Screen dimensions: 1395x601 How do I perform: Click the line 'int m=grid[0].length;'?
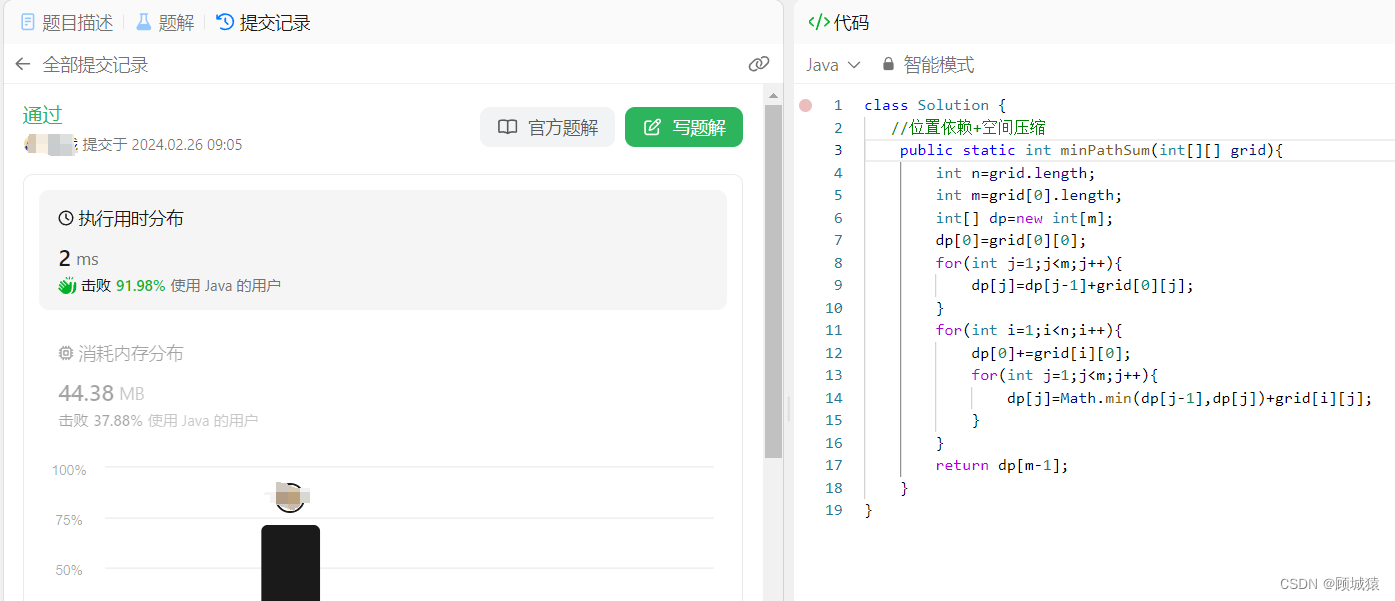point(1029,195)
